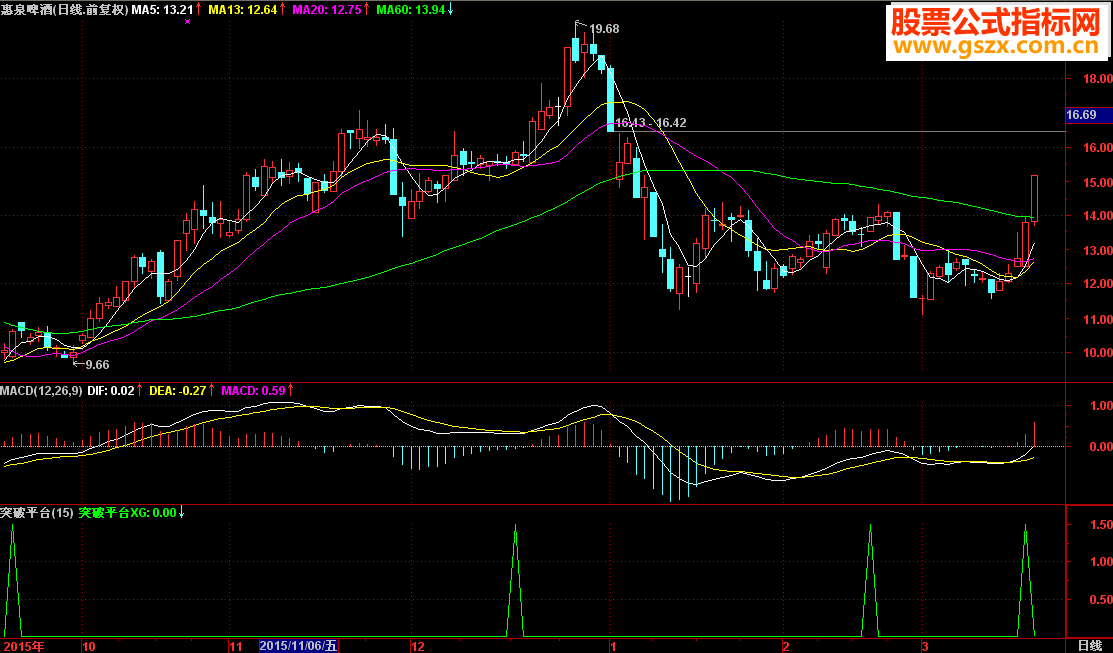
Task: Click the small magenta x marker under the title
Action: [187, 22]
